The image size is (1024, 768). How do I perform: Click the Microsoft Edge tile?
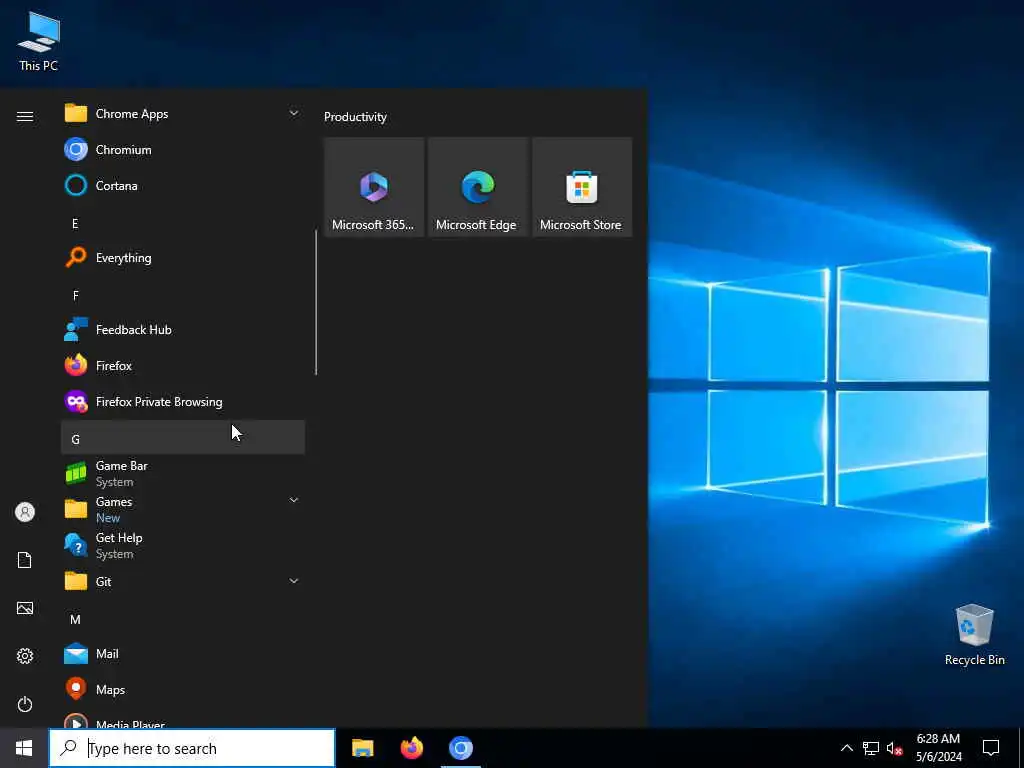[x=477, y=187]
